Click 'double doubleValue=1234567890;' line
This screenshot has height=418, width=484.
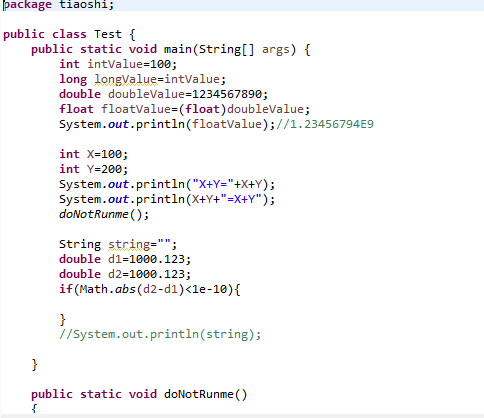click(x=163, y=94)
